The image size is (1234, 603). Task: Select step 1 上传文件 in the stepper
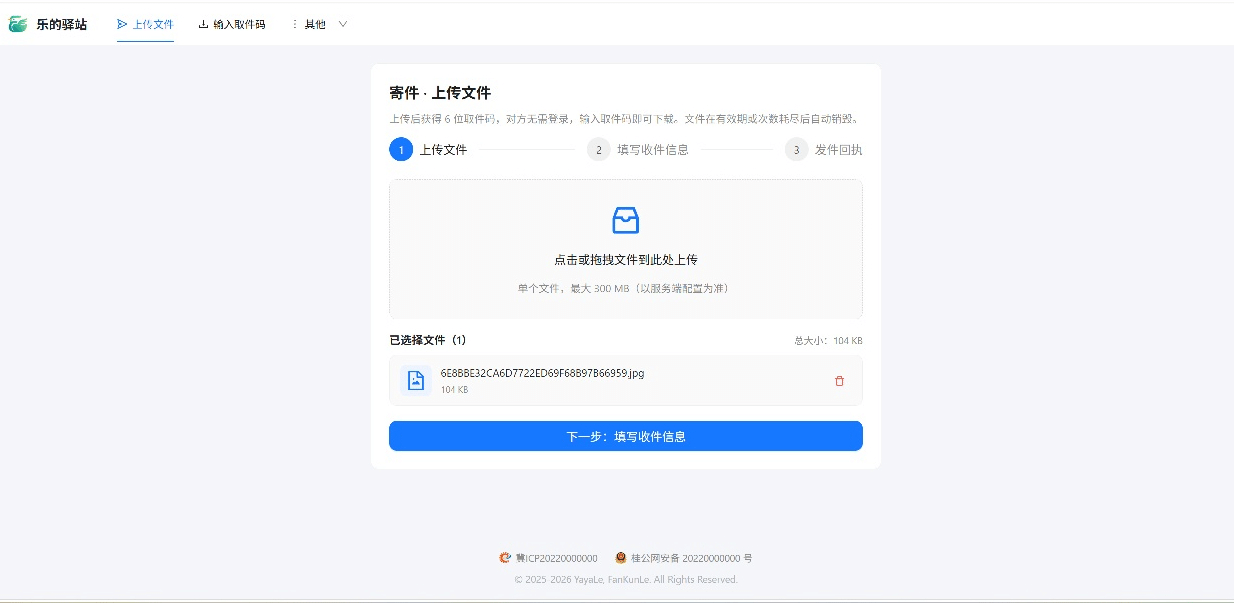pyautogui.click(x=428, y=150)
